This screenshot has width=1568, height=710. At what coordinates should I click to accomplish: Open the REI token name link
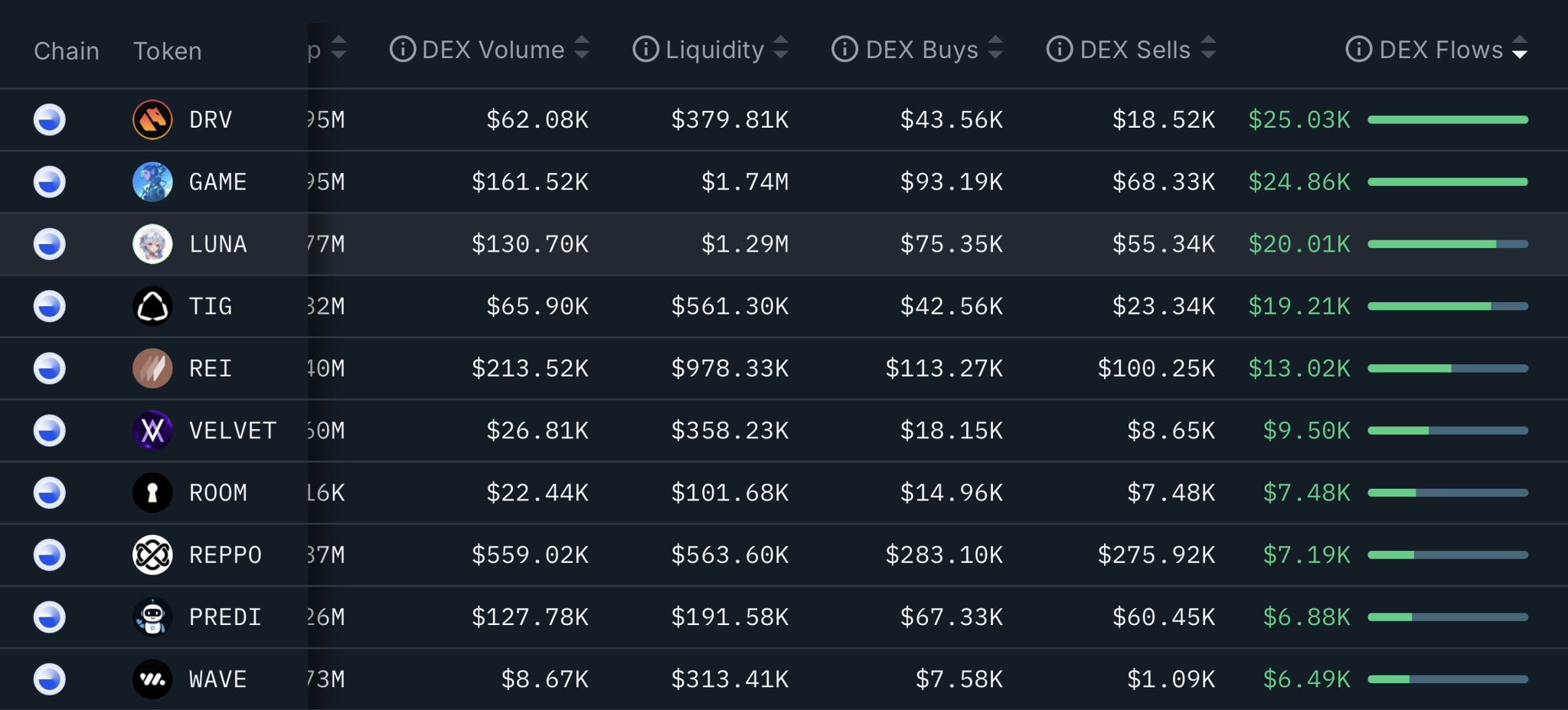[211, 368]
